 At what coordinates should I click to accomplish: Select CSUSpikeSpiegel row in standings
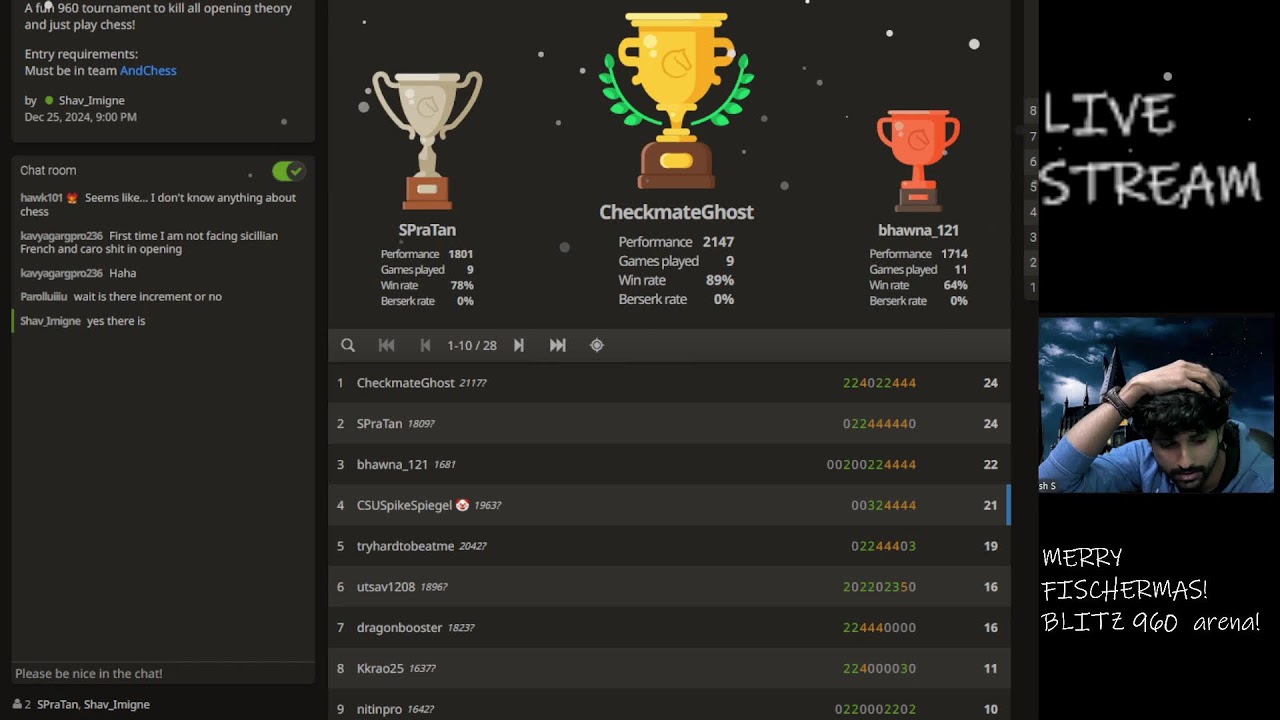coord(669,505)
